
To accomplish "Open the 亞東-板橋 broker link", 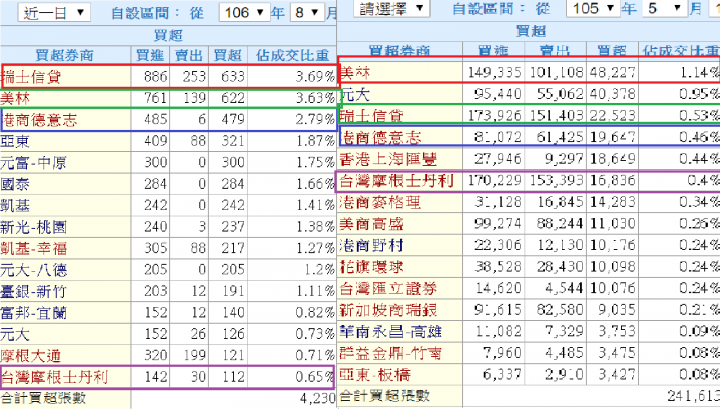I will pyautogui.click(x=375, y=375).
